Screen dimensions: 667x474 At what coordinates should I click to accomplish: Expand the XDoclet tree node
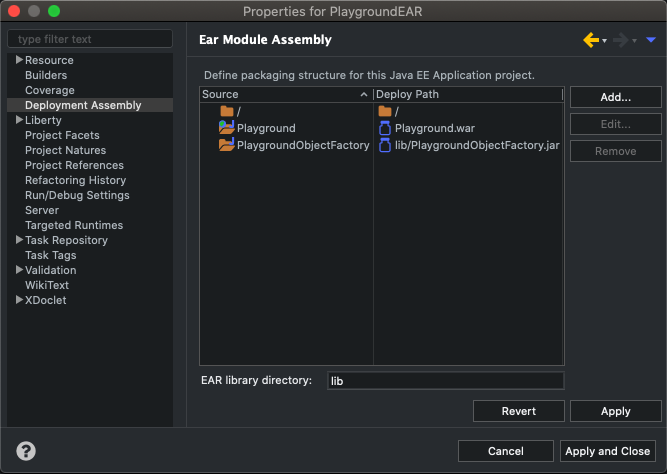pos(19,300)
